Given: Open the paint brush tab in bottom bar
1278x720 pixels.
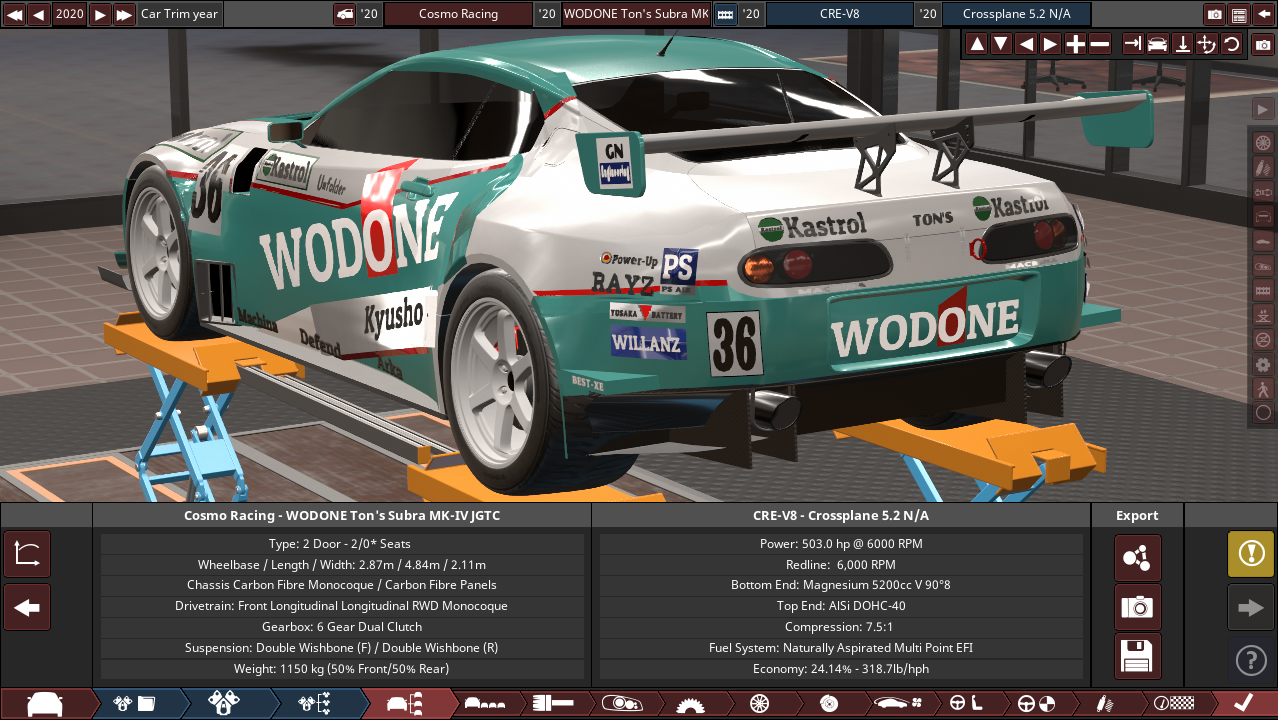Looking at the screenshot, I should (553, 704).
